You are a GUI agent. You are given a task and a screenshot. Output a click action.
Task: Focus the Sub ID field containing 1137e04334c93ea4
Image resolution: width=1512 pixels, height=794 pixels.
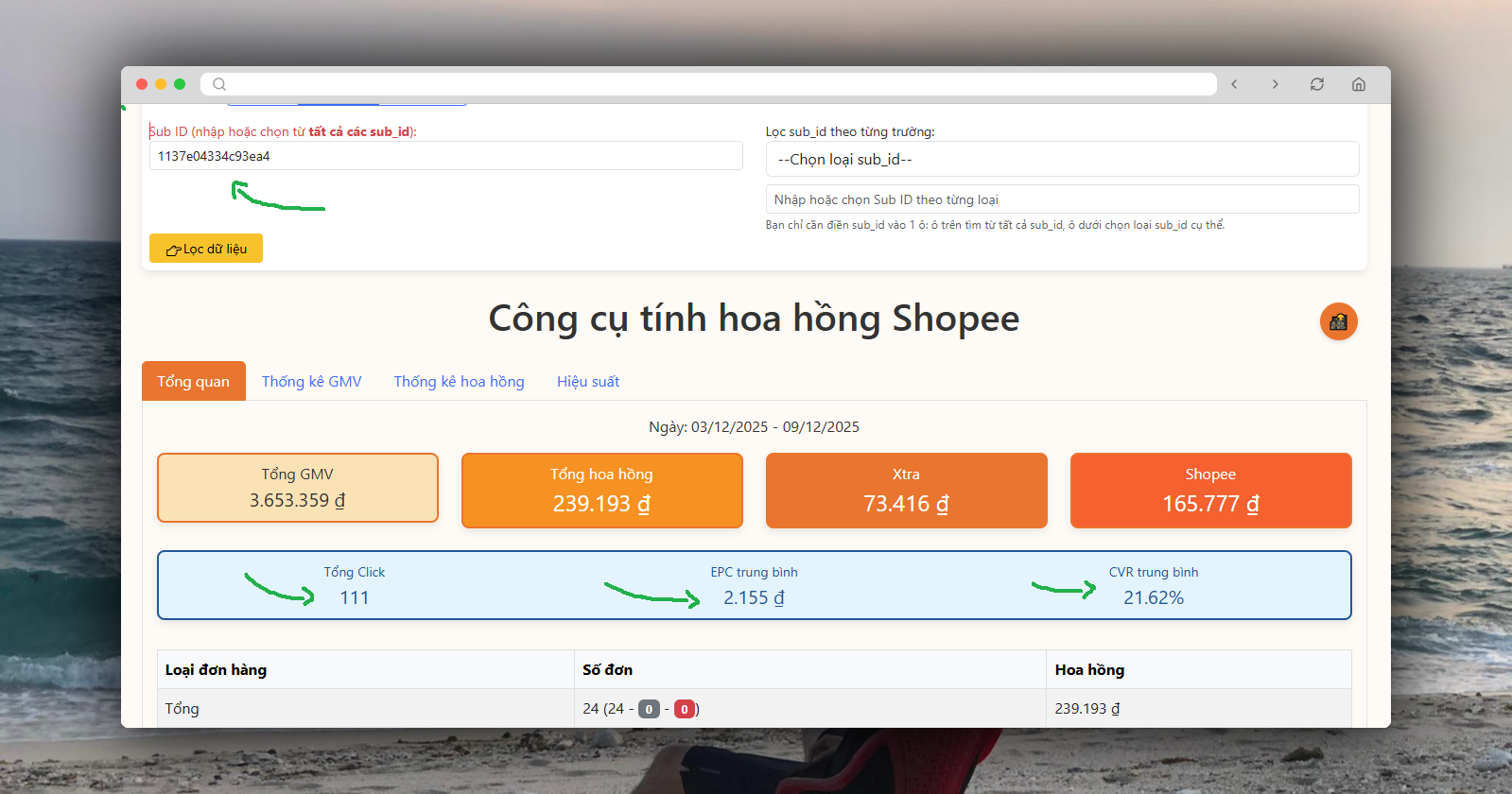click(x=444, y=156)
